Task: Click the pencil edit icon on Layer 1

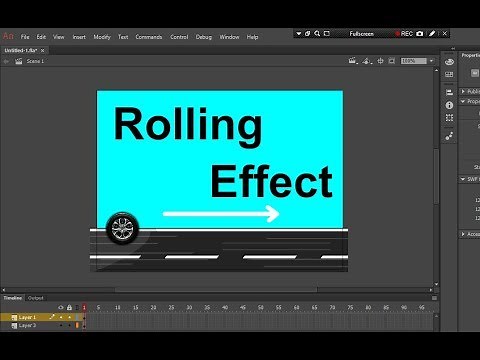Action: pyautogui.click(x=52, y=317)
